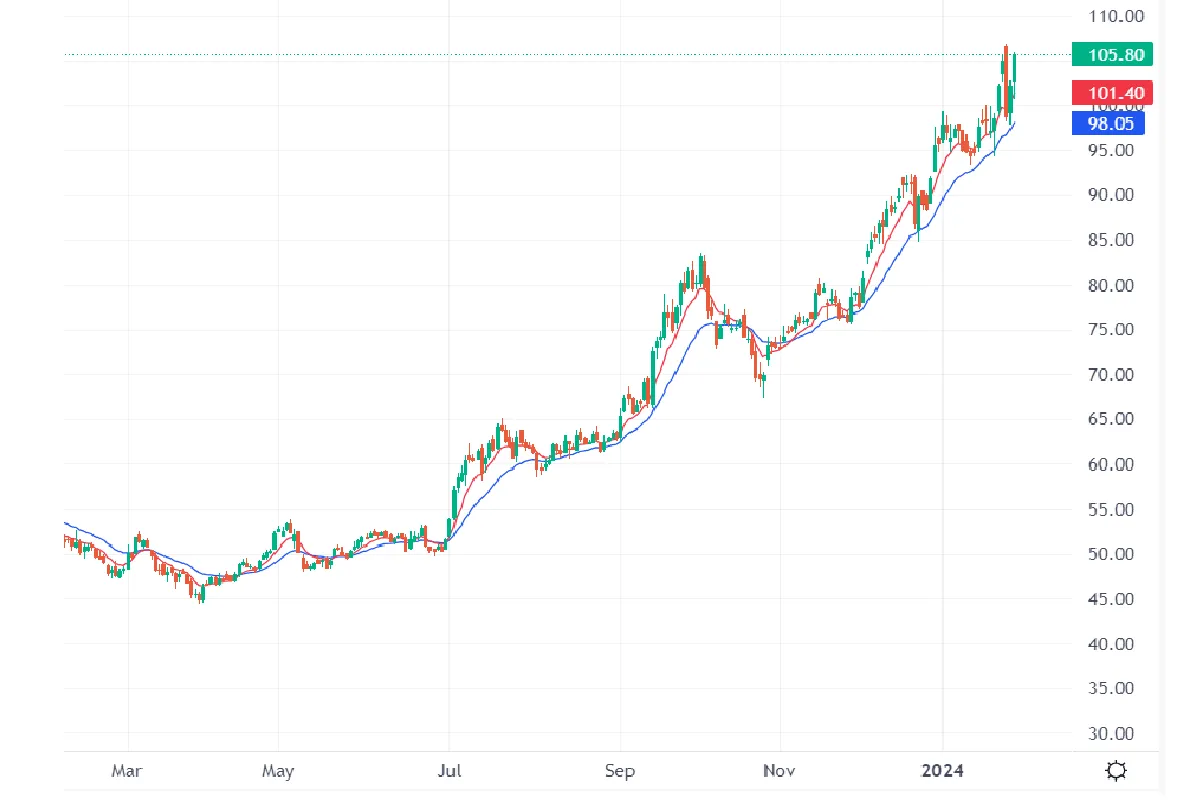Click the 110.00 price scale value

click(x=1114, y=16)
